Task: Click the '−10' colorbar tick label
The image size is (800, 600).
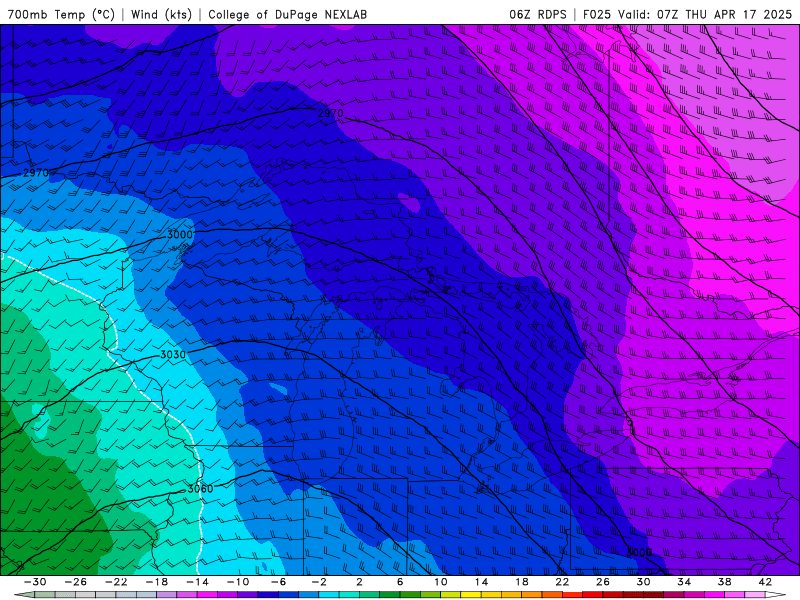Action: [237, 582]
